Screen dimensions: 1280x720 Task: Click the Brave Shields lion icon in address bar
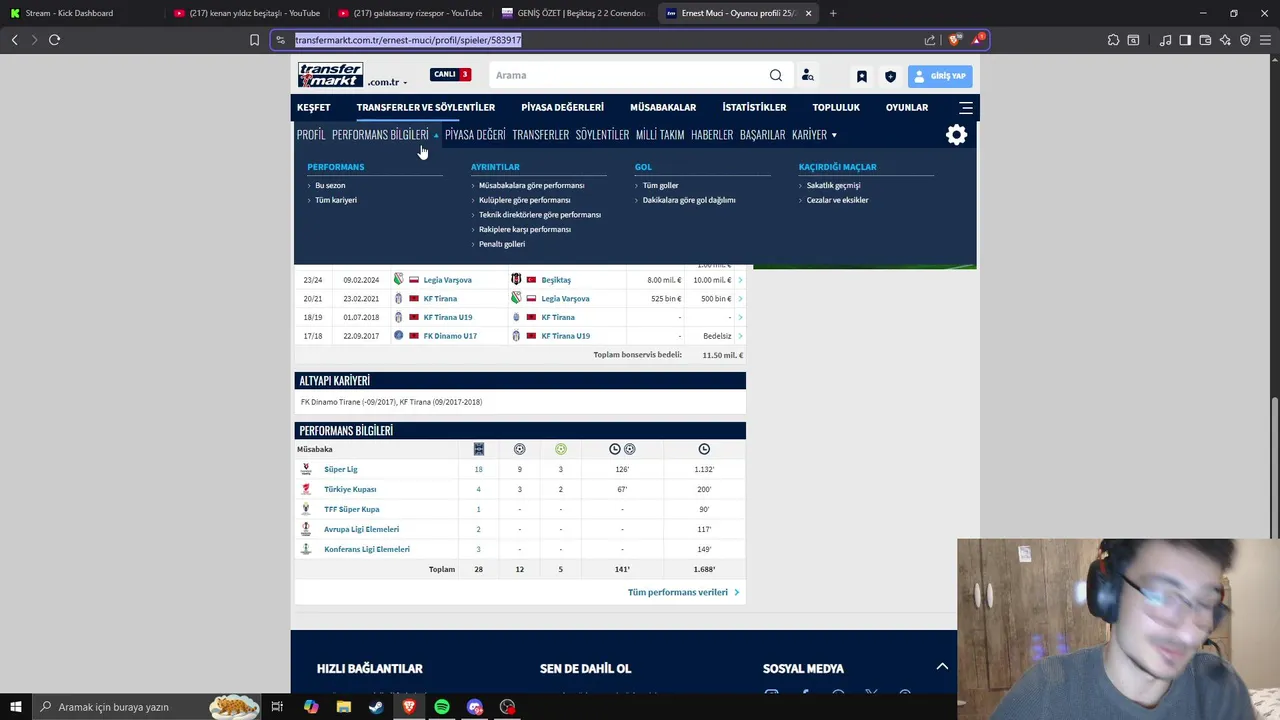pyautogui.click(x=954, y=40)
